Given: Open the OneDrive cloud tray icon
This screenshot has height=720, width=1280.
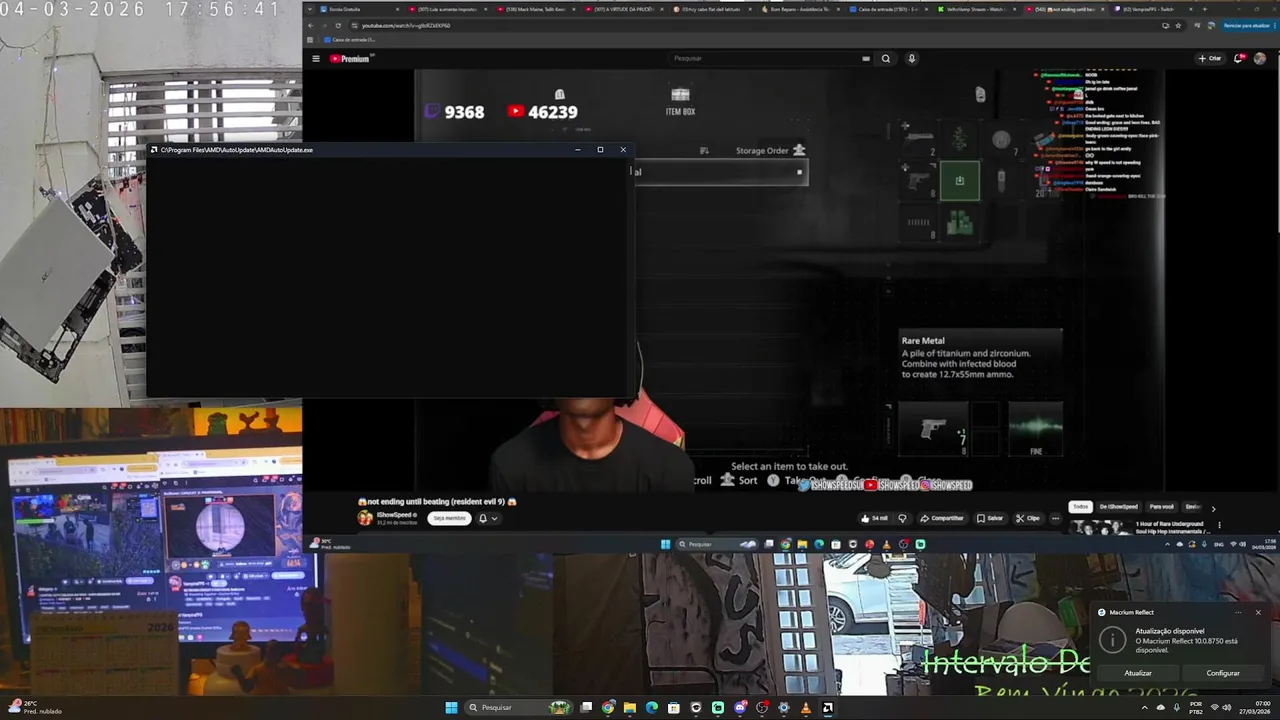Looking at the screenshot, I should [1160, 708].
